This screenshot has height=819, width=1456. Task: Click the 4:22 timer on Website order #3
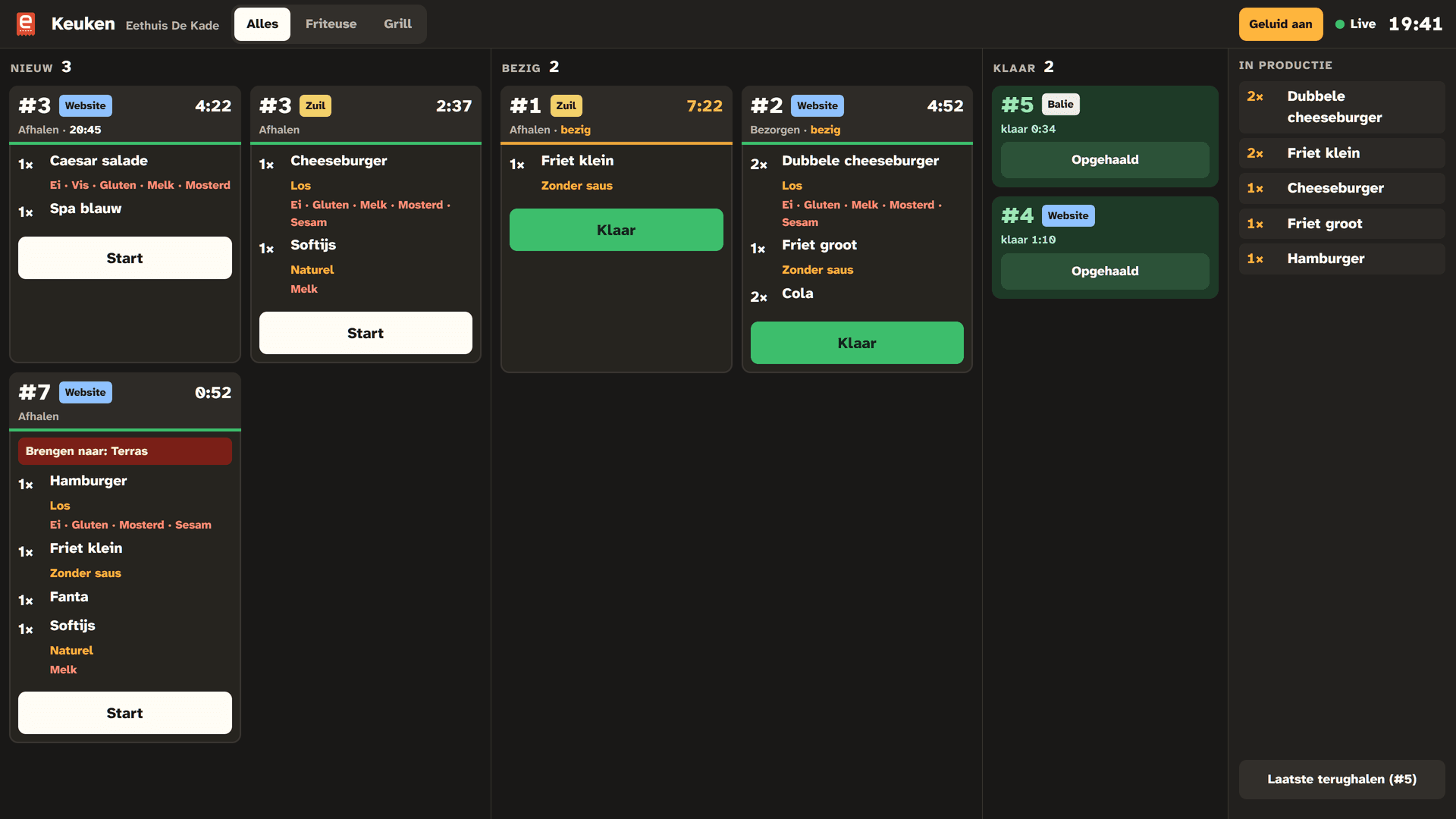click(213, 106)
